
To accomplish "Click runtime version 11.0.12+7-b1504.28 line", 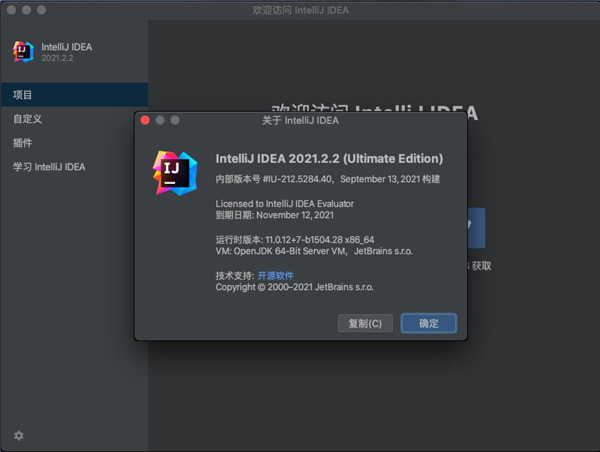I will click(x=295, y=240).
